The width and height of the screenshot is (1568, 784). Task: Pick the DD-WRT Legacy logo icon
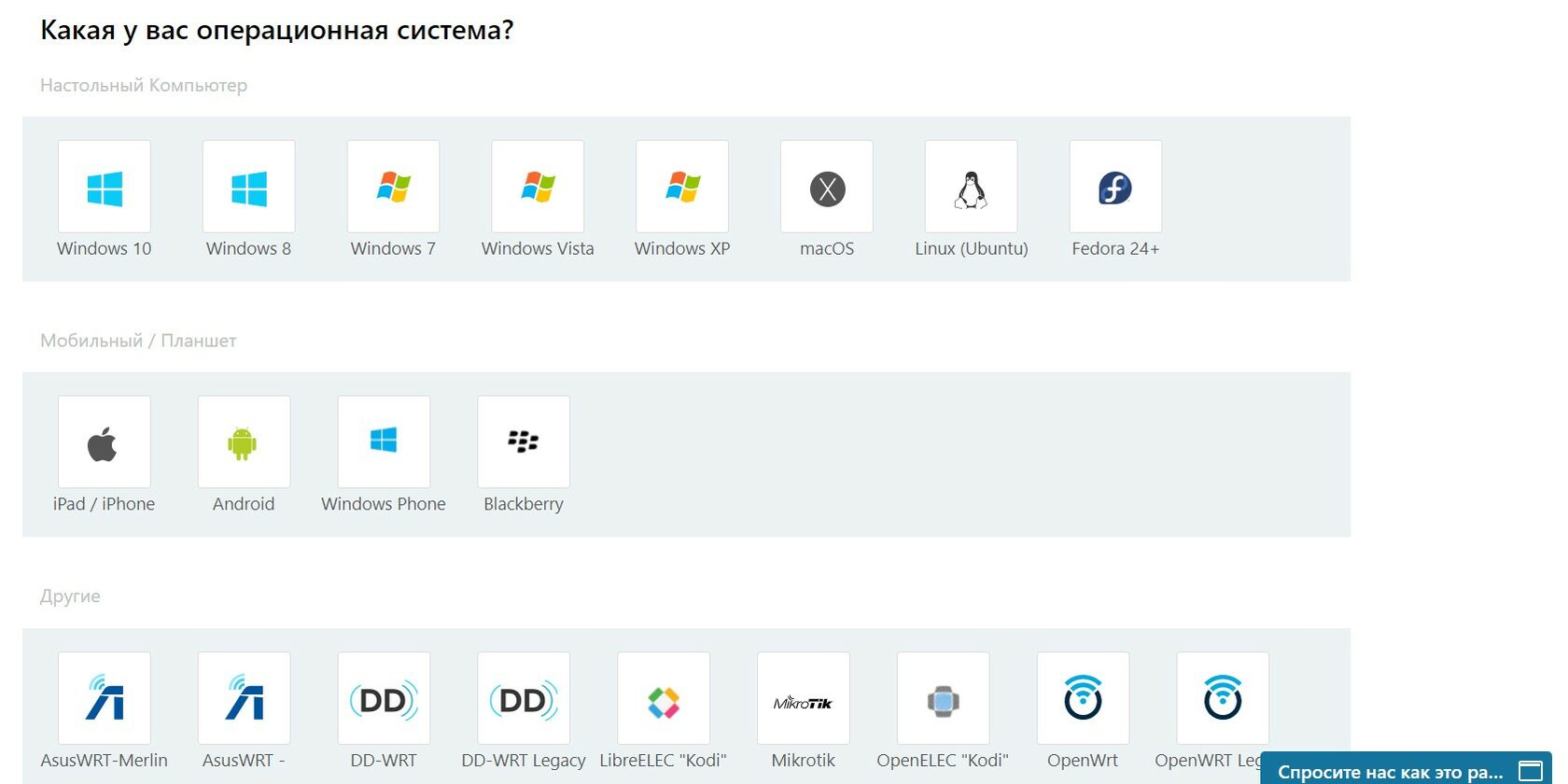pyautogui.click(x=524, y=698)
